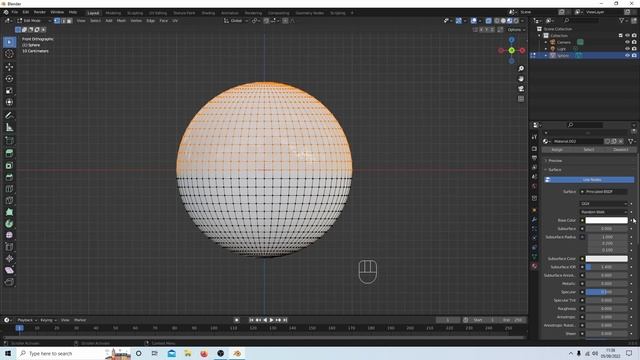The width and height of the screenshot is (640, 360).
Task: Click the viewport zoom magnifier icon
Action: pos(521,69)
